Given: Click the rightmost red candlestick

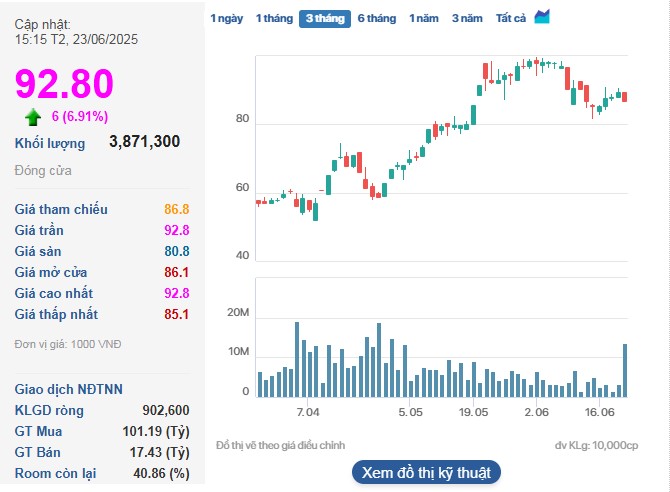Looking at the screenshot, I should (624, 96).
